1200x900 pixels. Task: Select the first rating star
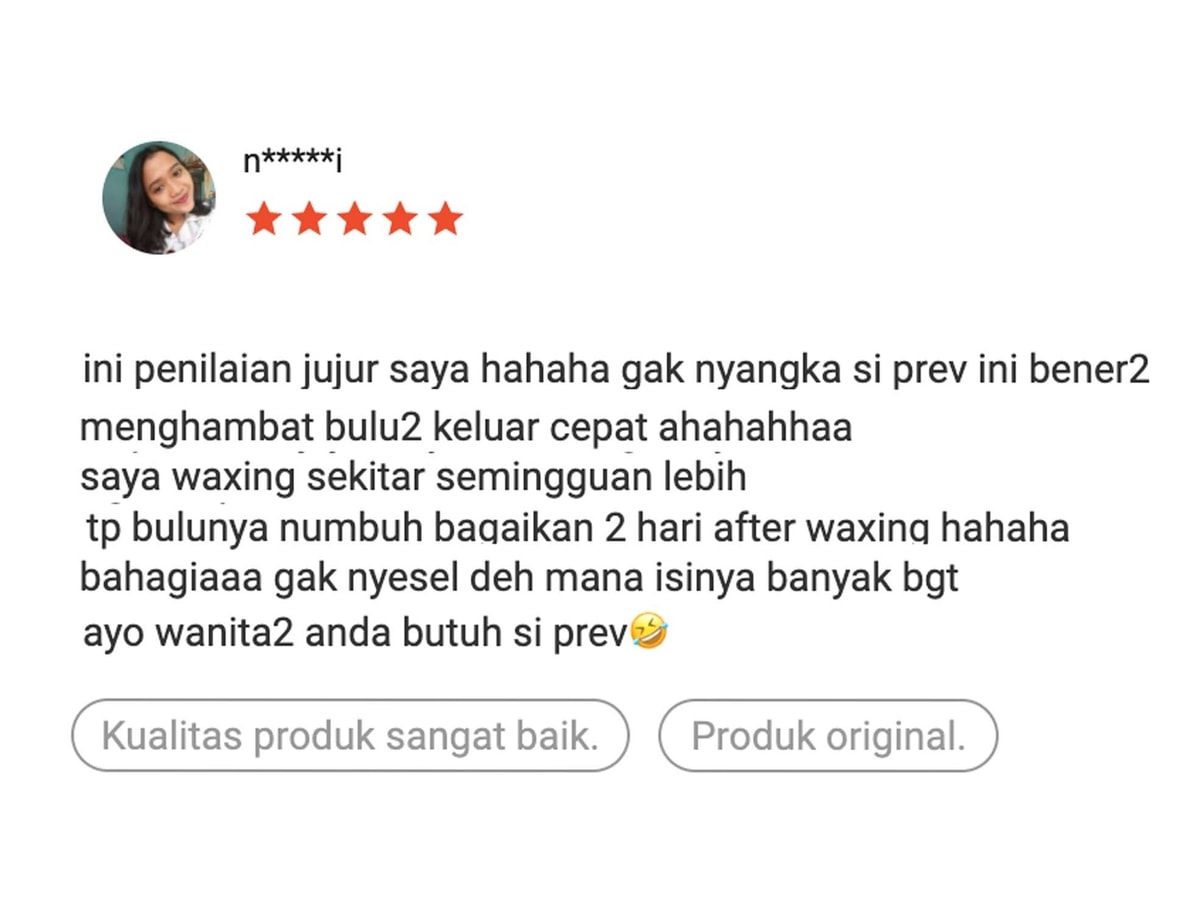264,218
